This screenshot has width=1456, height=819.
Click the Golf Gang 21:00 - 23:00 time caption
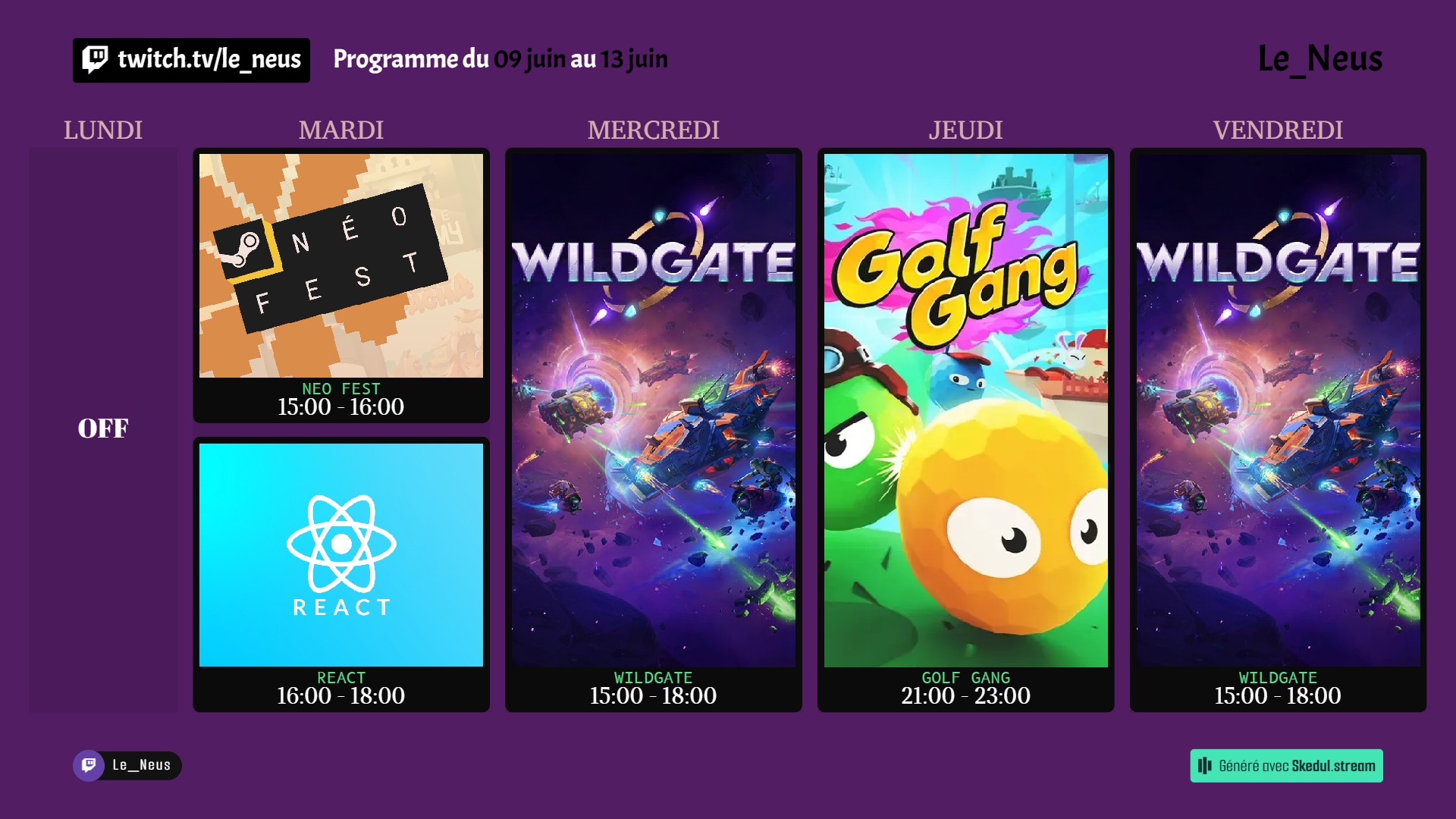point(965,696)
